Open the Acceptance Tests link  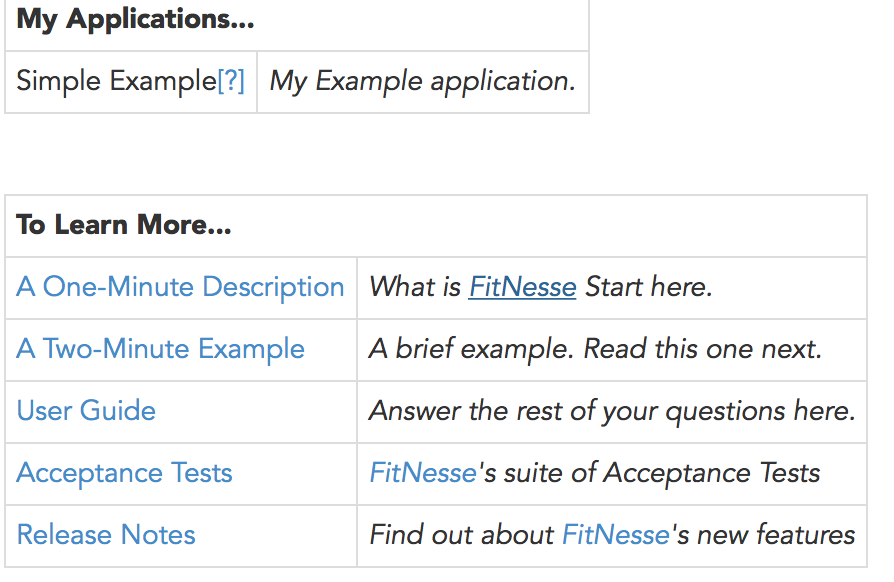[x=124, y=473]
